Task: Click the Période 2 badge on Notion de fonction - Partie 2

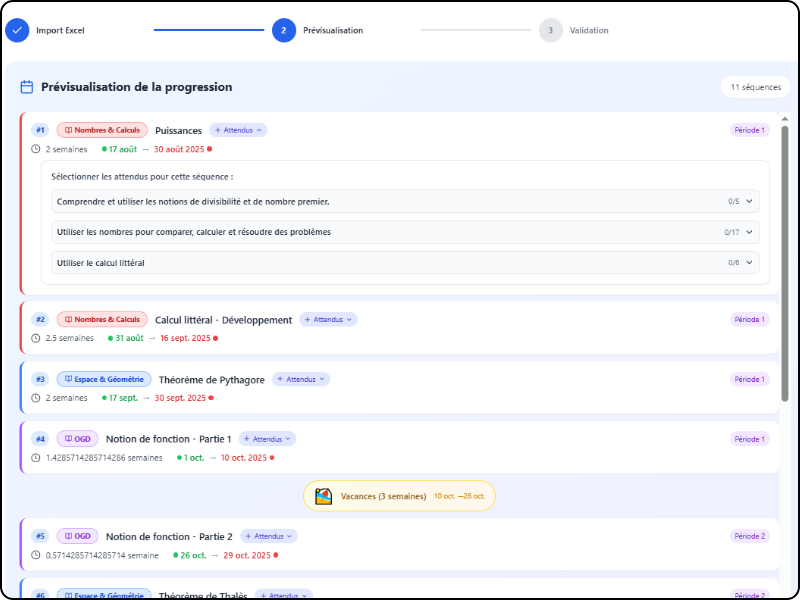Action: (x=749, y=536)
